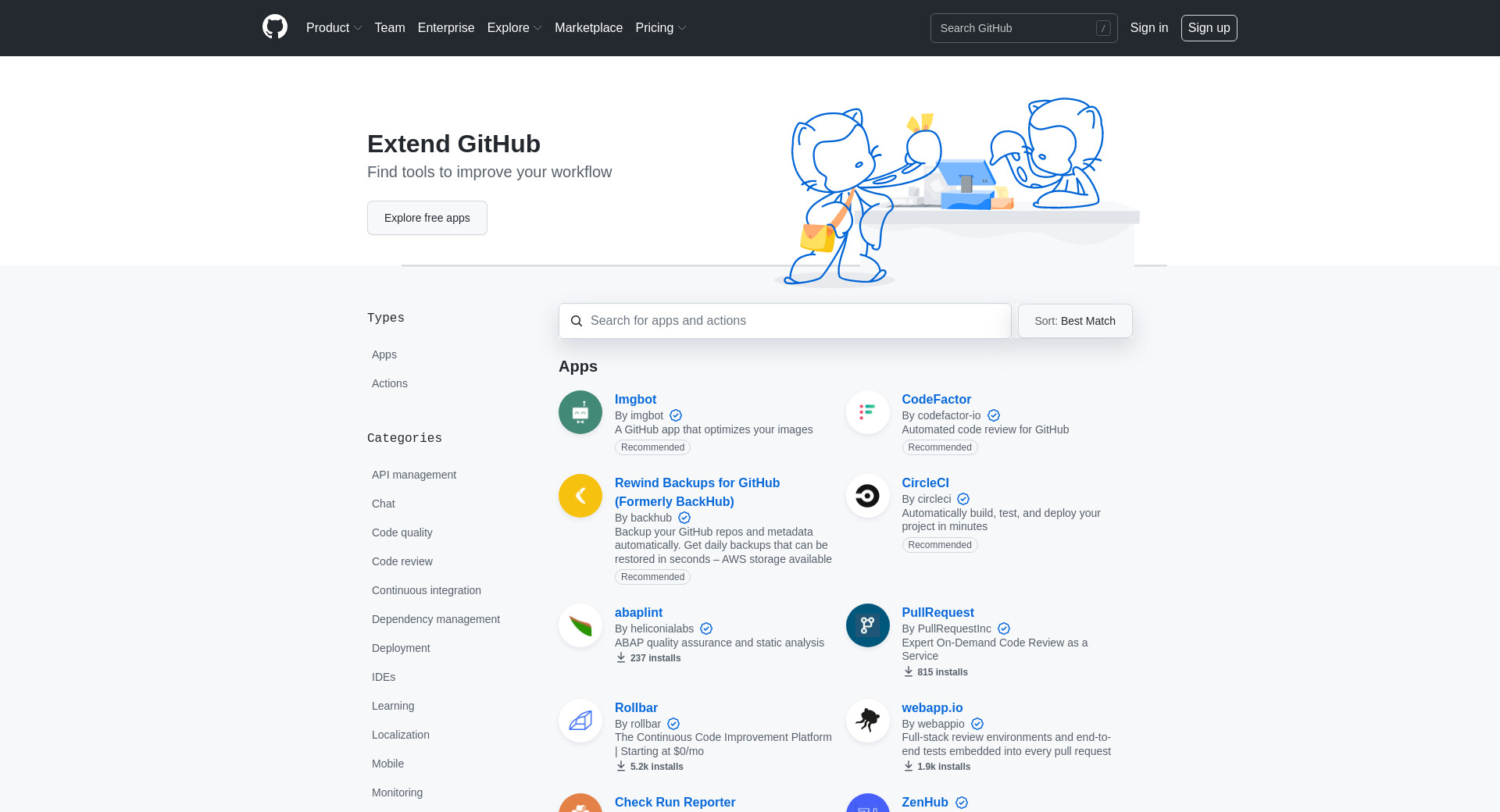Open the Rollbar app icon
The height and width of the screenshot is (812, 1500).
click(x=580, y=721)
